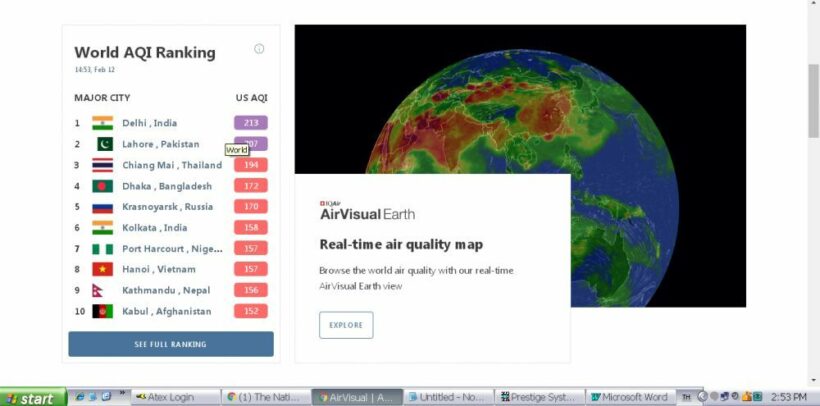
Task: Click Delhi's purple 213 AQI badge
Action: point(250,123)
